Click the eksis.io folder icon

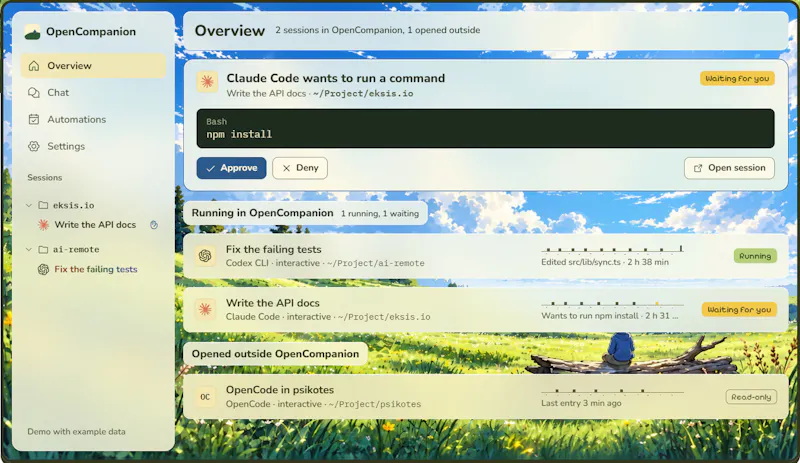point(43,205)
